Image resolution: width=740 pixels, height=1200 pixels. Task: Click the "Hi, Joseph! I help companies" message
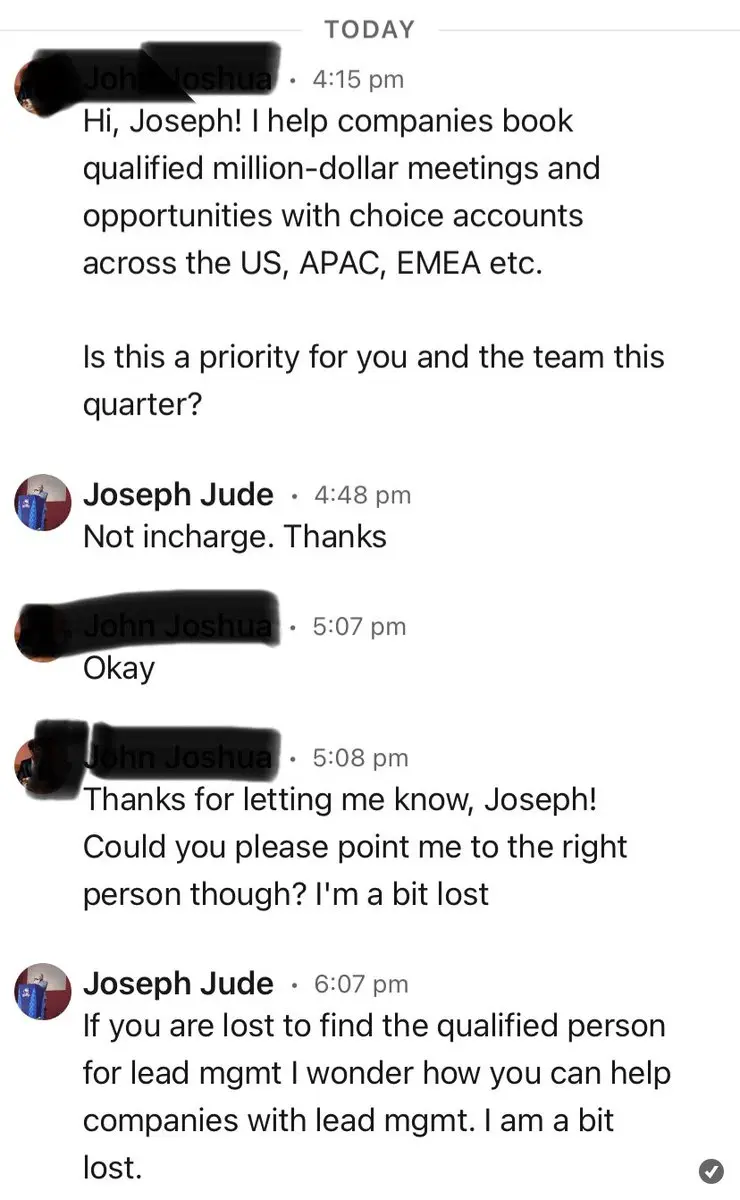coord(340,192)
